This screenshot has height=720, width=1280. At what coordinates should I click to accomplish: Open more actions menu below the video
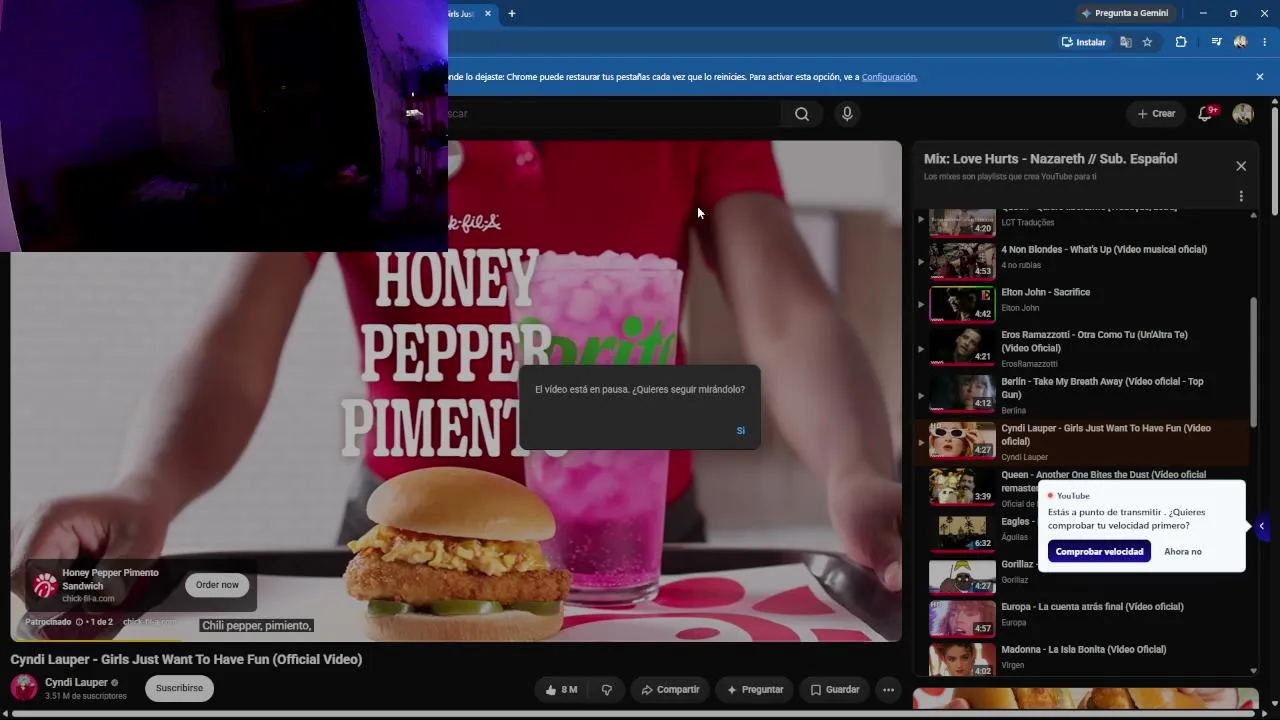click(x=888, y=690)
